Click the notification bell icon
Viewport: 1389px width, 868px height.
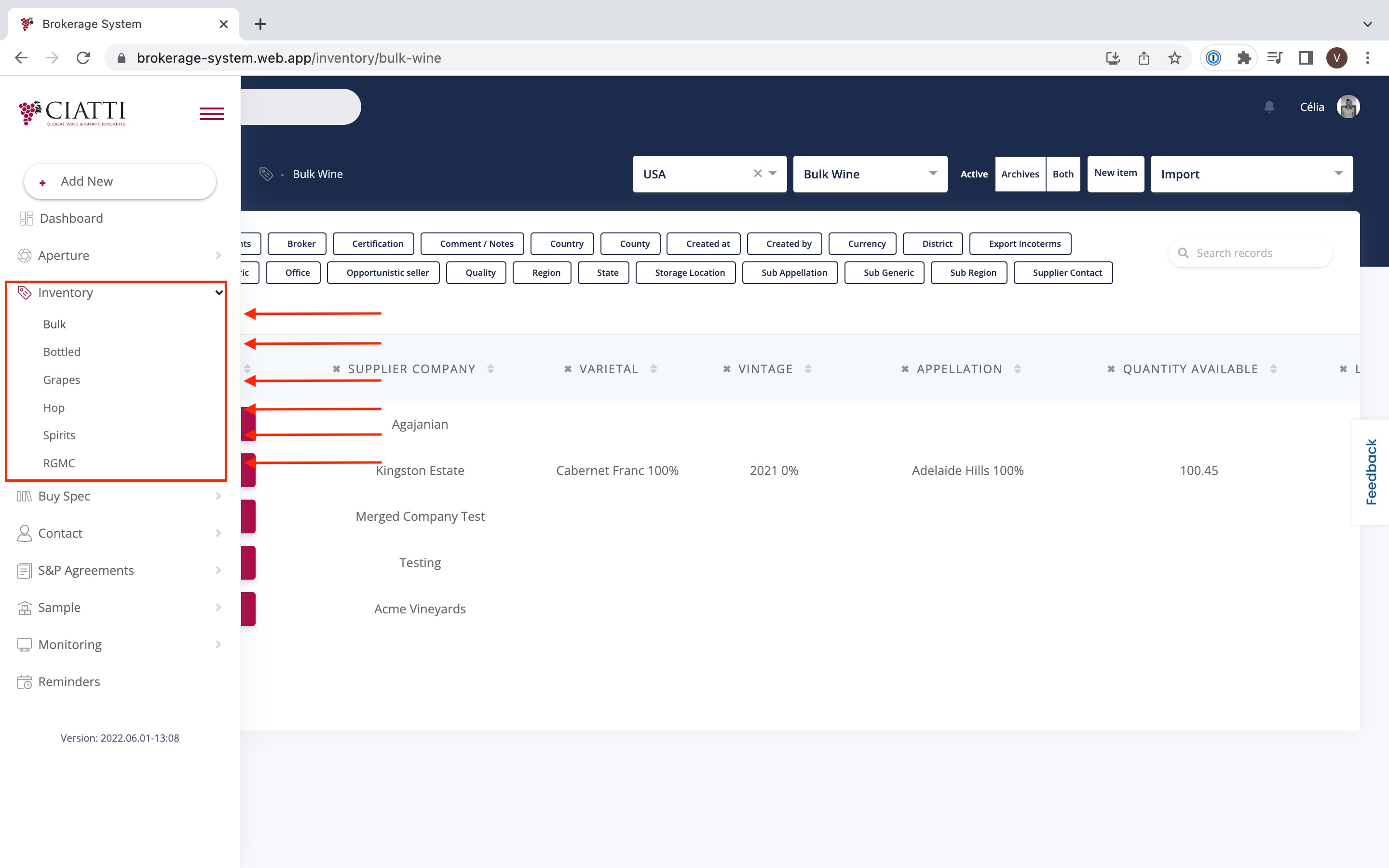(x=1269, y=107)
